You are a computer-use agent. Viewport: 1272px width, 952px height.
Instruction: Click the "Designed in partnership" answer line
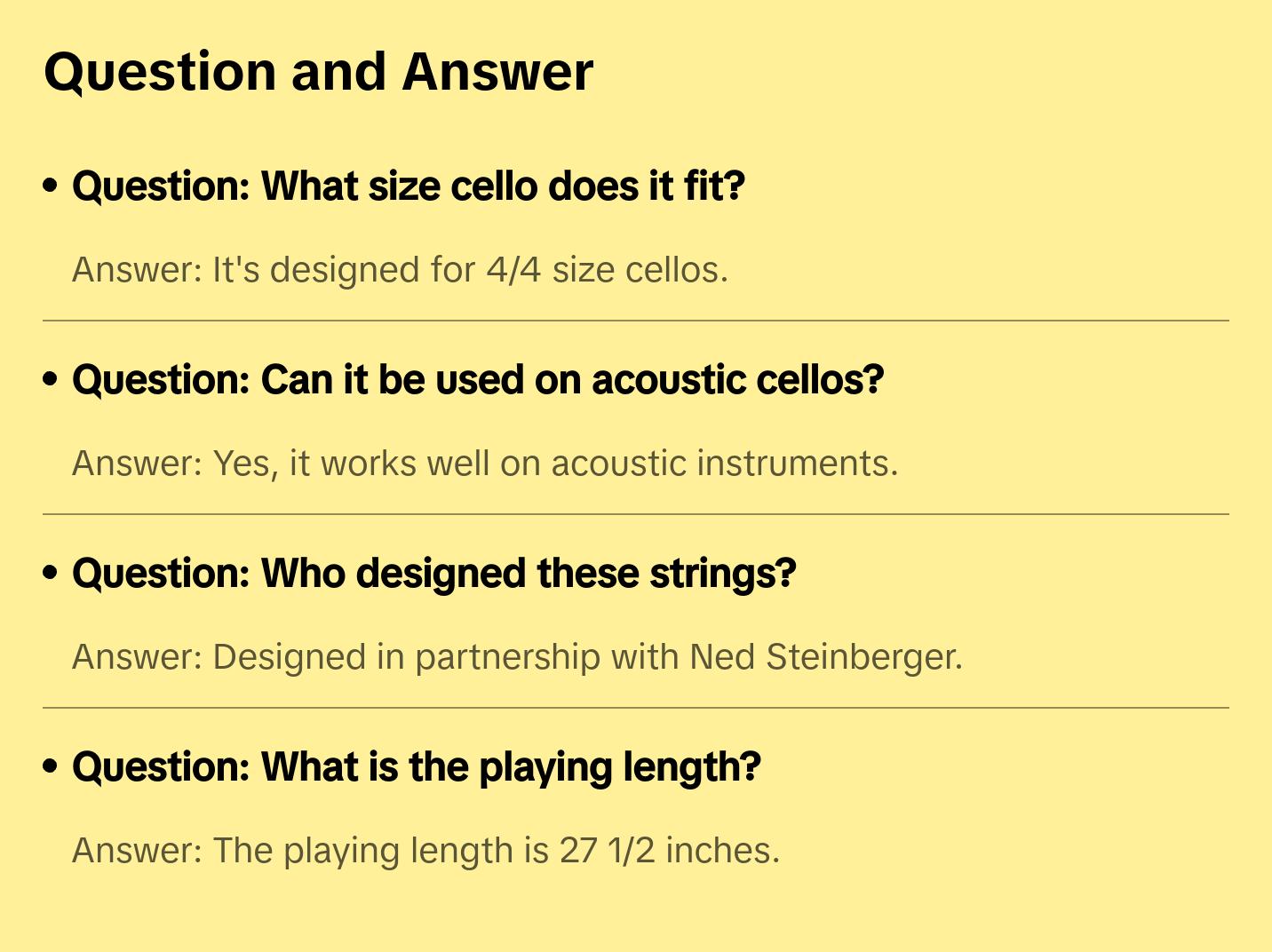click(517, 657)
